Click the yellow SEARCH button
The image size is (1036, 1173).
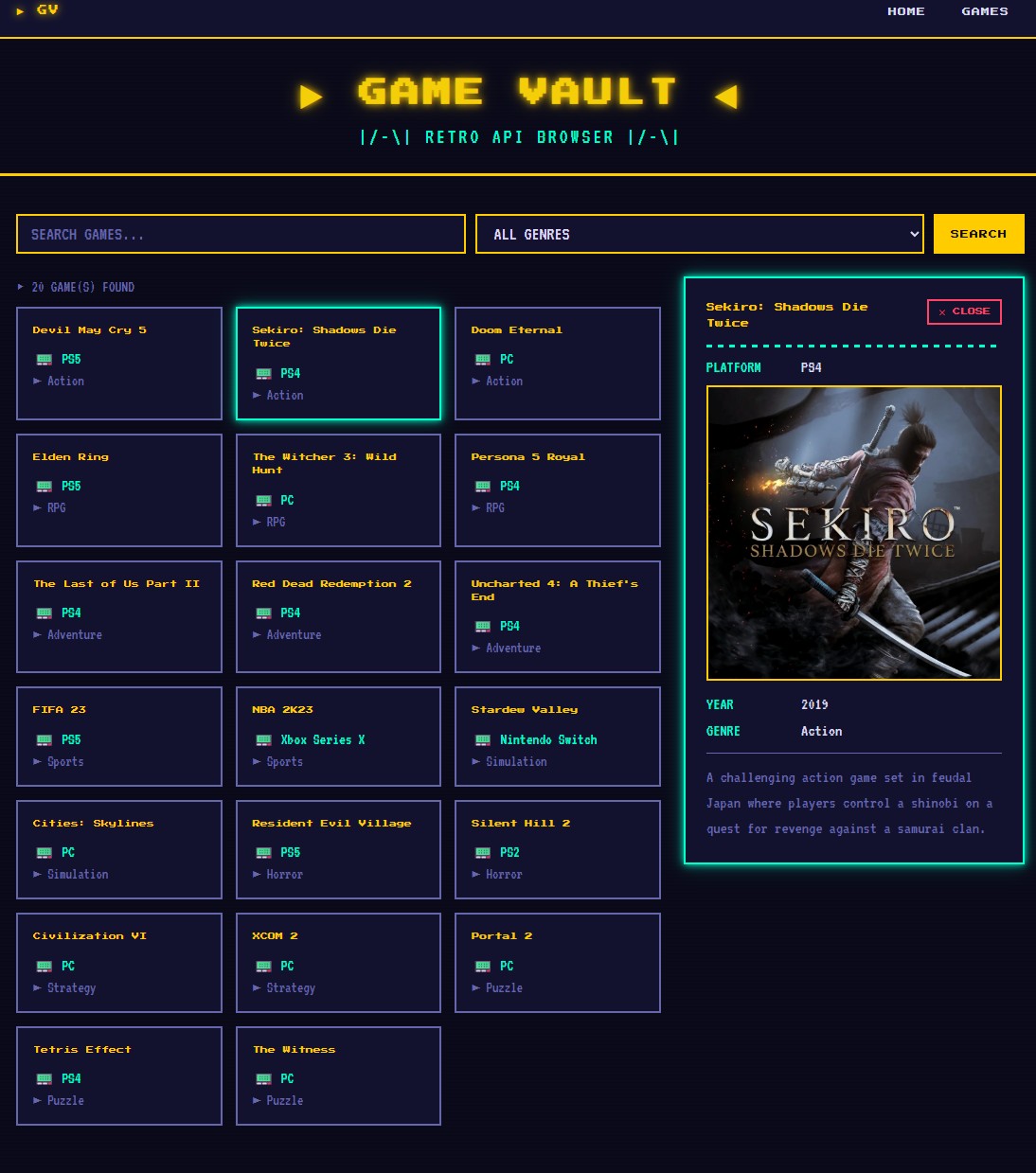pos(978,234)
